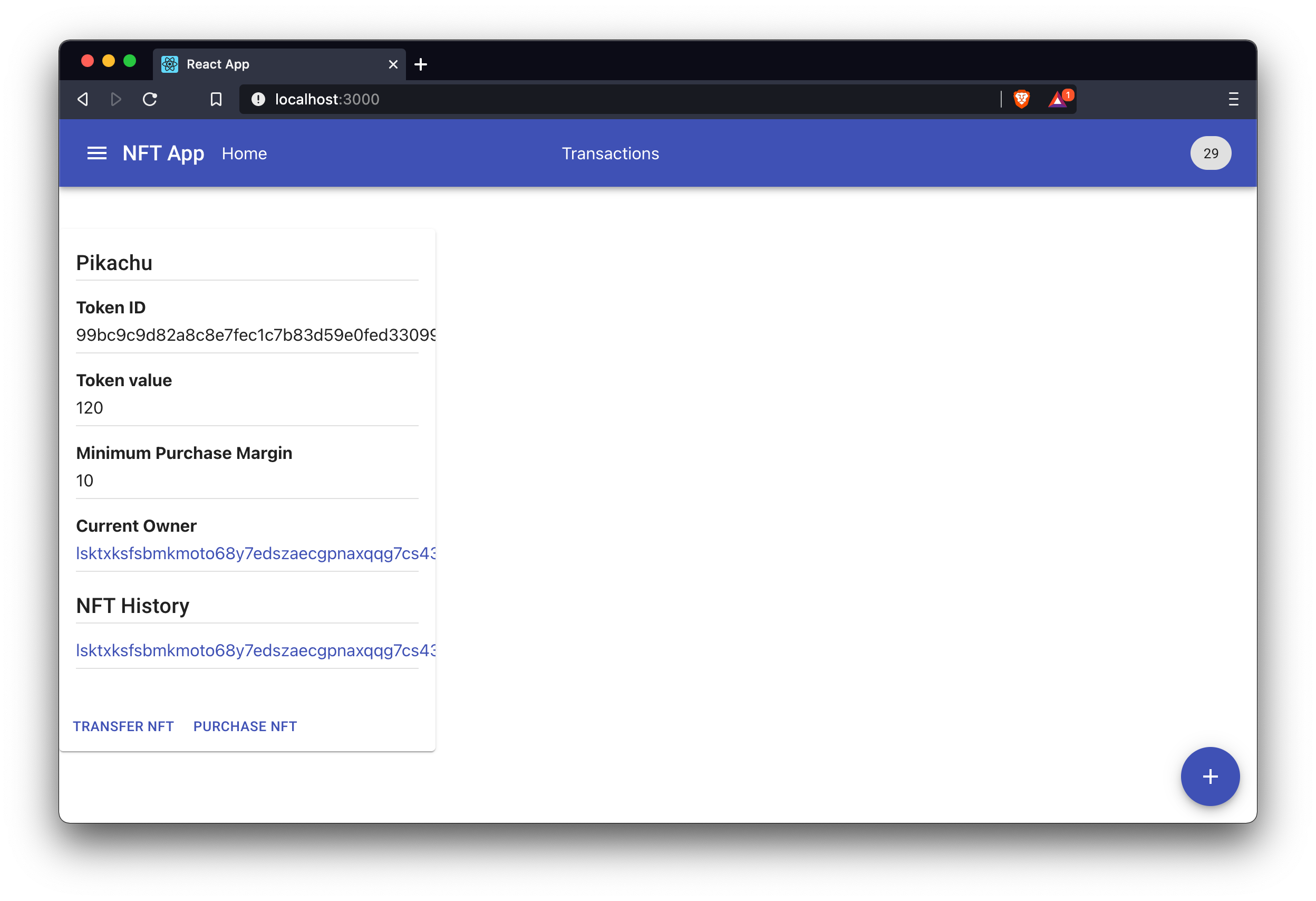Open the hamburger navigation menu
Image resolution: width=1316 pixels, height=901 pixels.
click(97, 153)
